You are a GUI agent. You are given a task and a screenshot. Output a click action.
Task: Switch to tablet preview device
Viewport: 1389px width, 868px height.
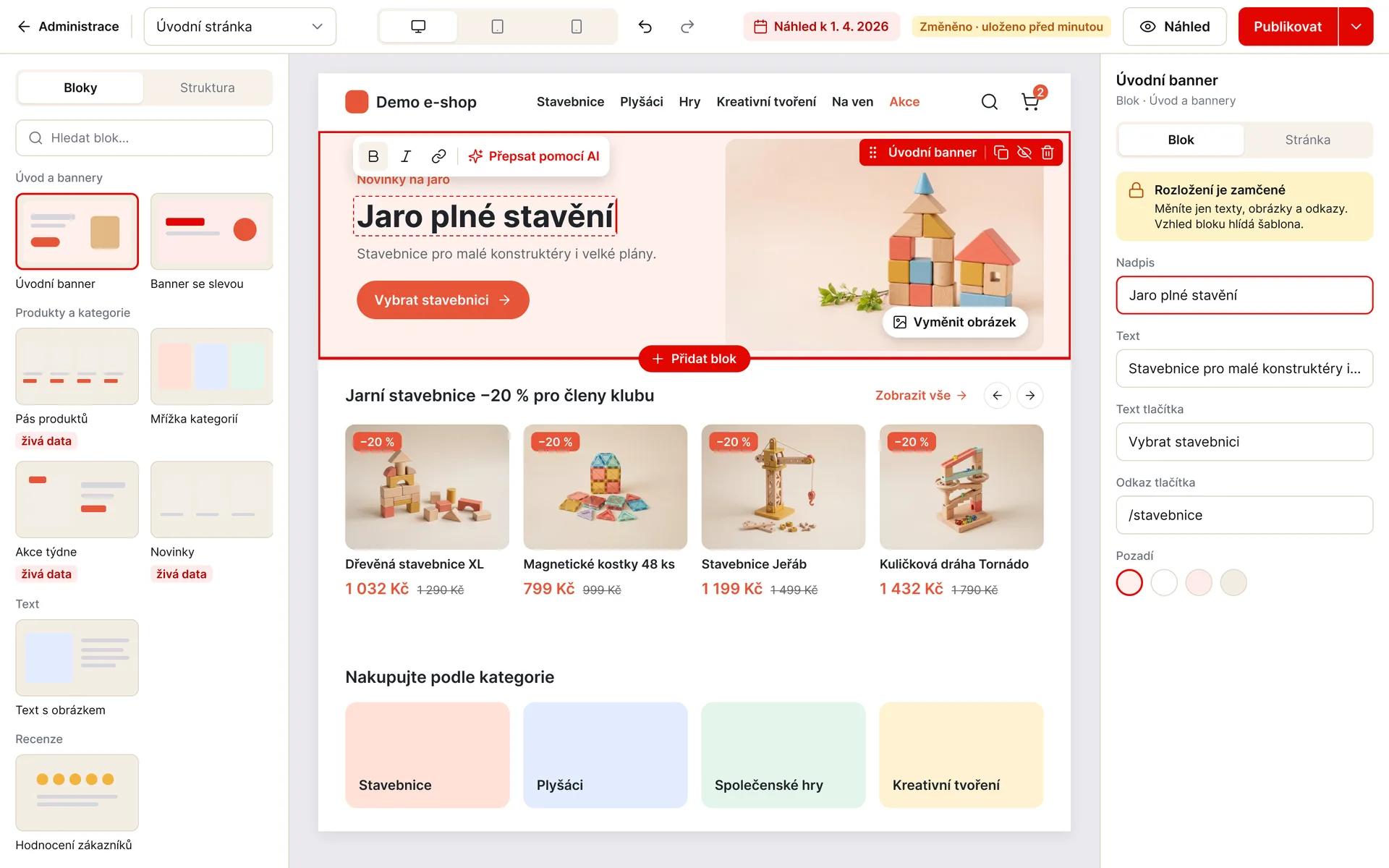coord(497,27)
